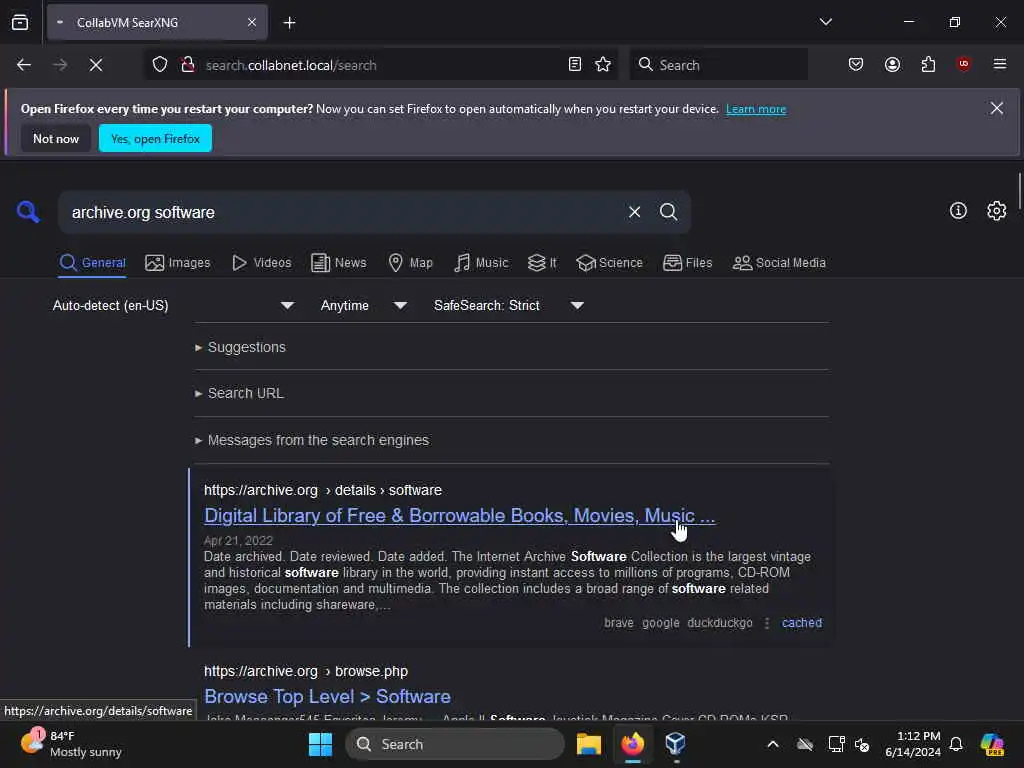
Task: Open the Windows Start menu
Action: click(x=320, y=744)
